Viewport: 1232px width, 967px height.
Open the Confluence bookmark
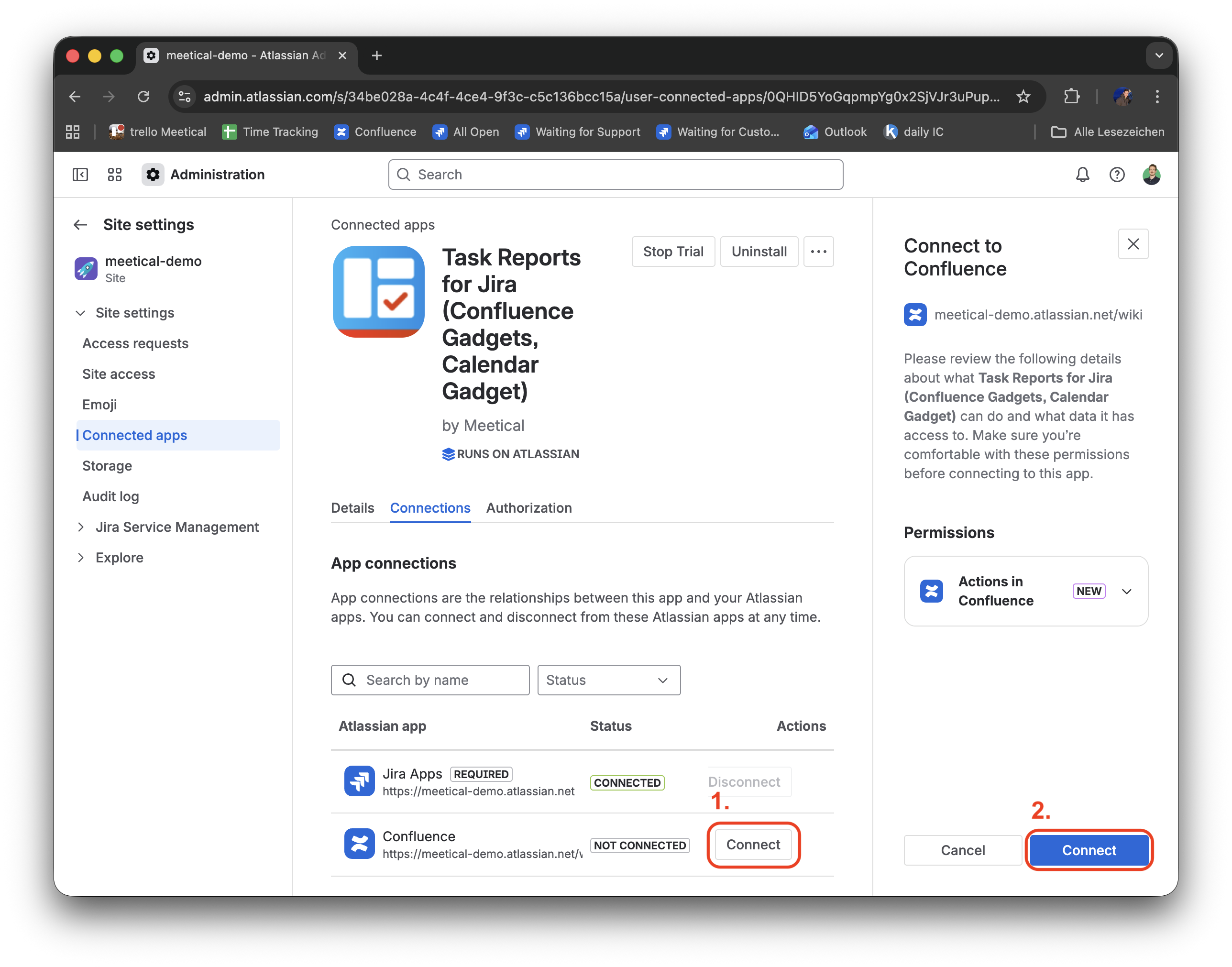375,132
